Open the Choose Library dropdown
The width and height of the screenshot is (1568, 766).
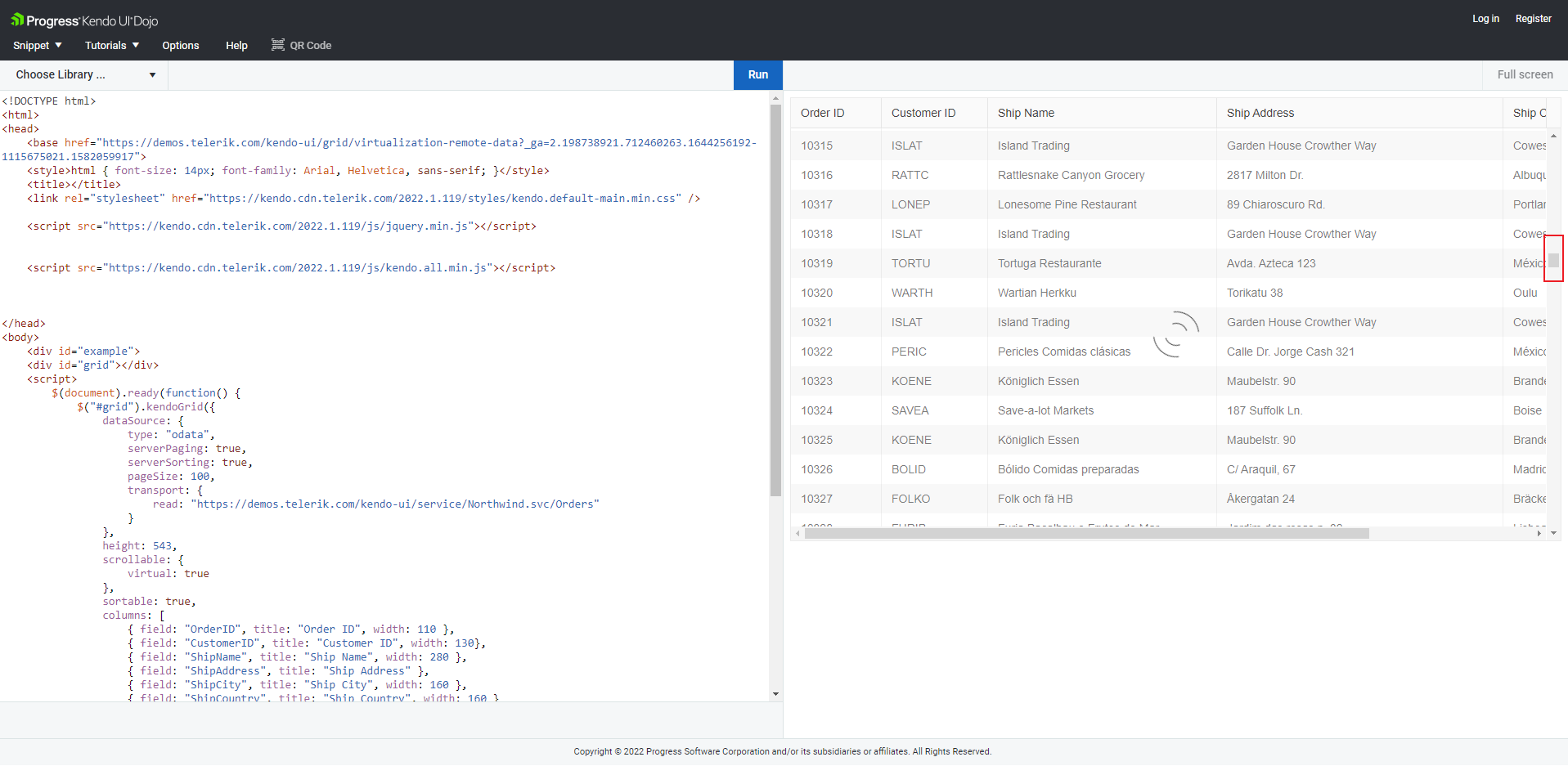84,75
